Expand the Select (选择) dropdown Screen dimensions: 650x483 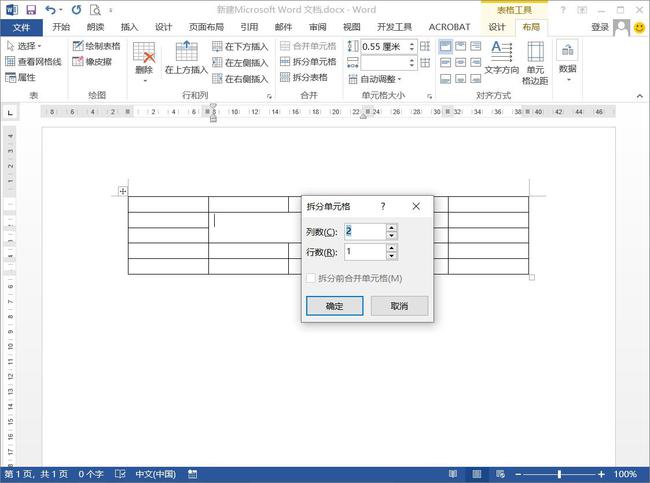tap(27, 46)
